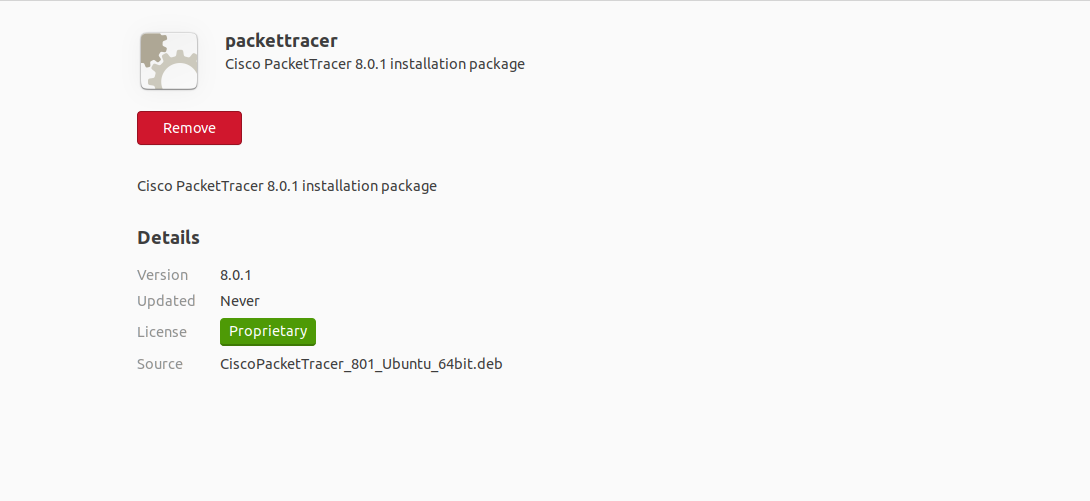Click the subtitle beneath the packettracer title
Image resolution: width=1090 pixels, height=501 pixels.
pos(374,64)
